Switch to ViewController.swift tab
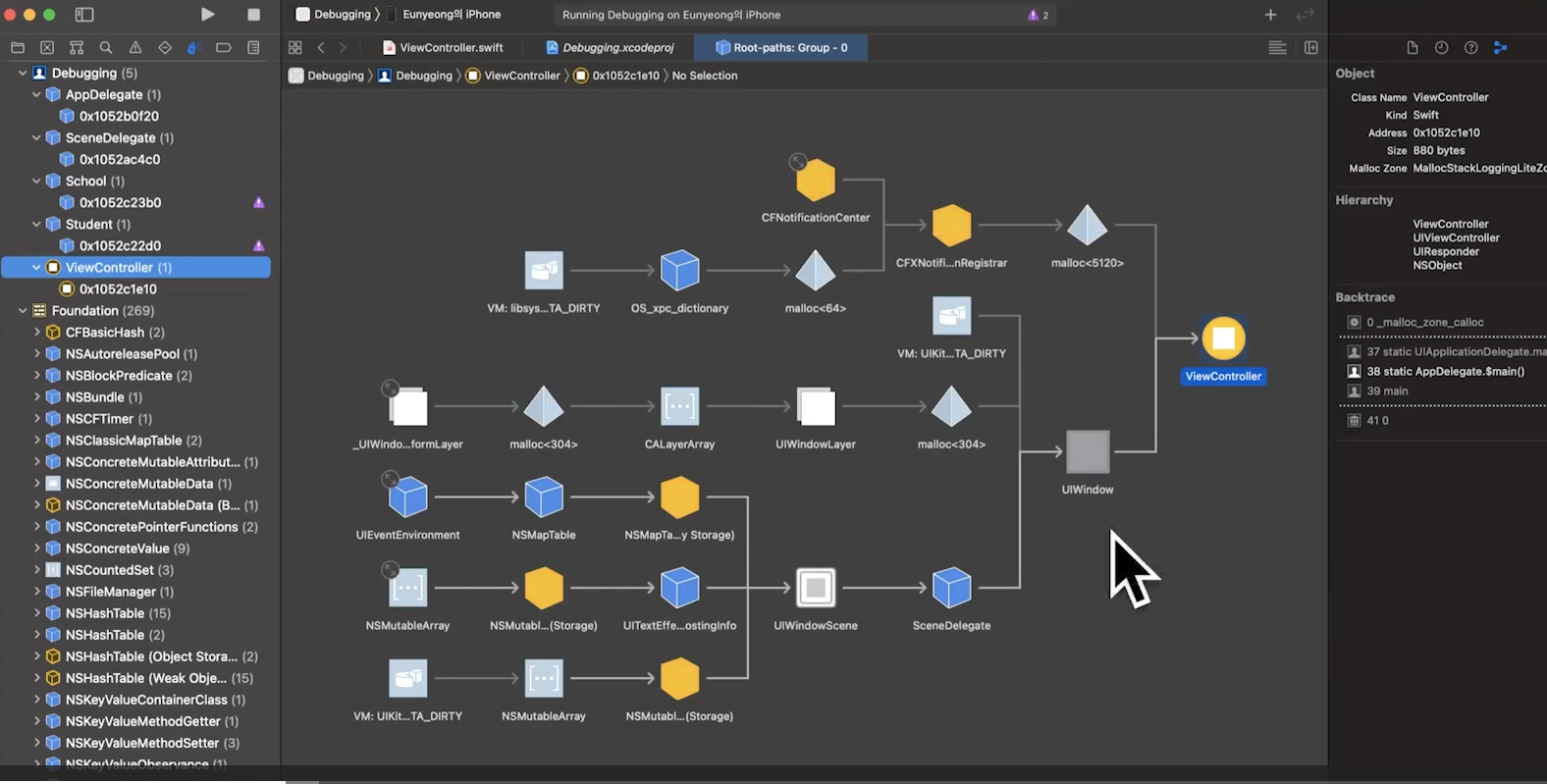 click(443, 47)
